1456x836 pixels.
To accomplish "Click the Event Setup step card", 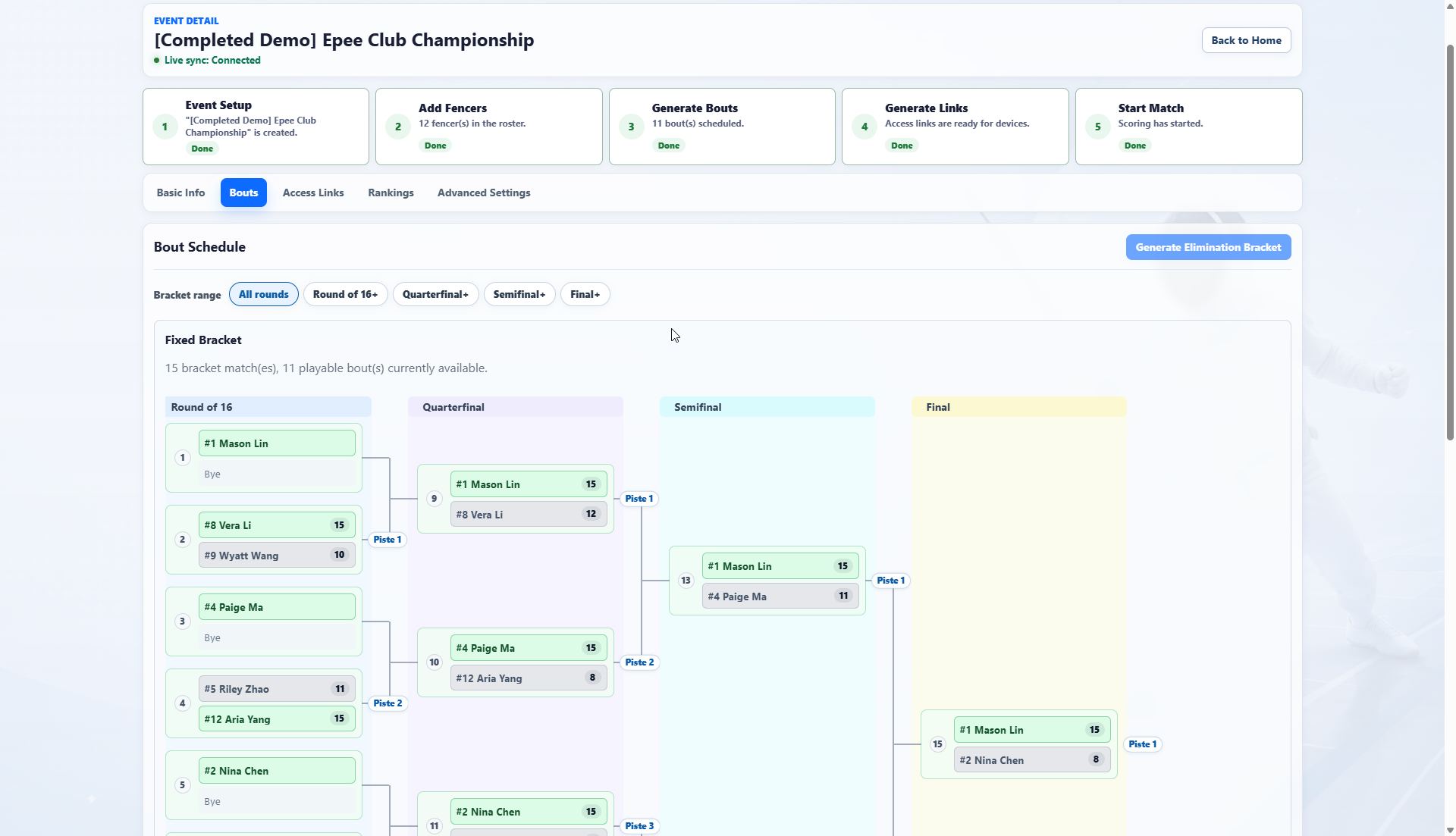I will [256, 127].
